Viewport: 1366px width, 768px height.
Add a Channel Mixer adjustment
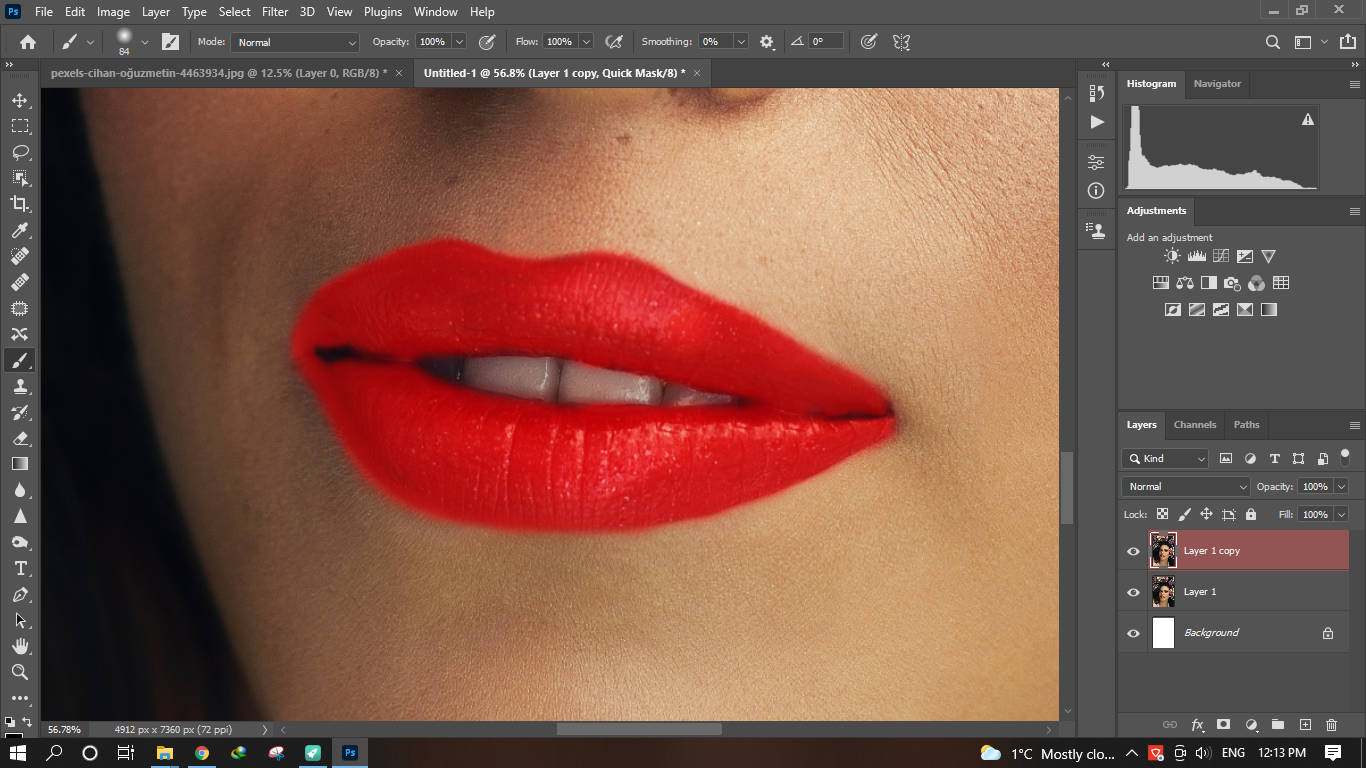coord(1257,283)
